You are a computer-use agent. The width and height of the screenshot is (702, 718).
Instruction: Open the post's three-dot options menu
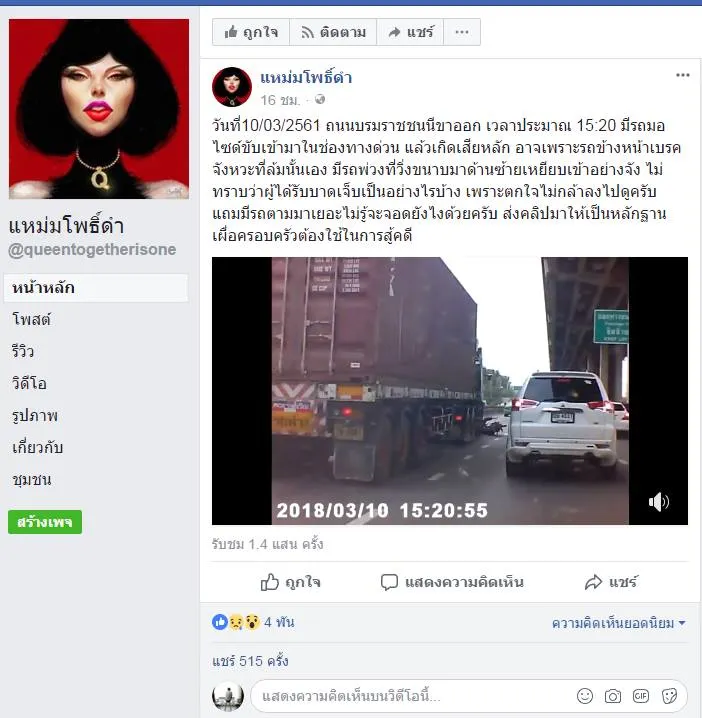pyautogui.click(x=682, y=75)
